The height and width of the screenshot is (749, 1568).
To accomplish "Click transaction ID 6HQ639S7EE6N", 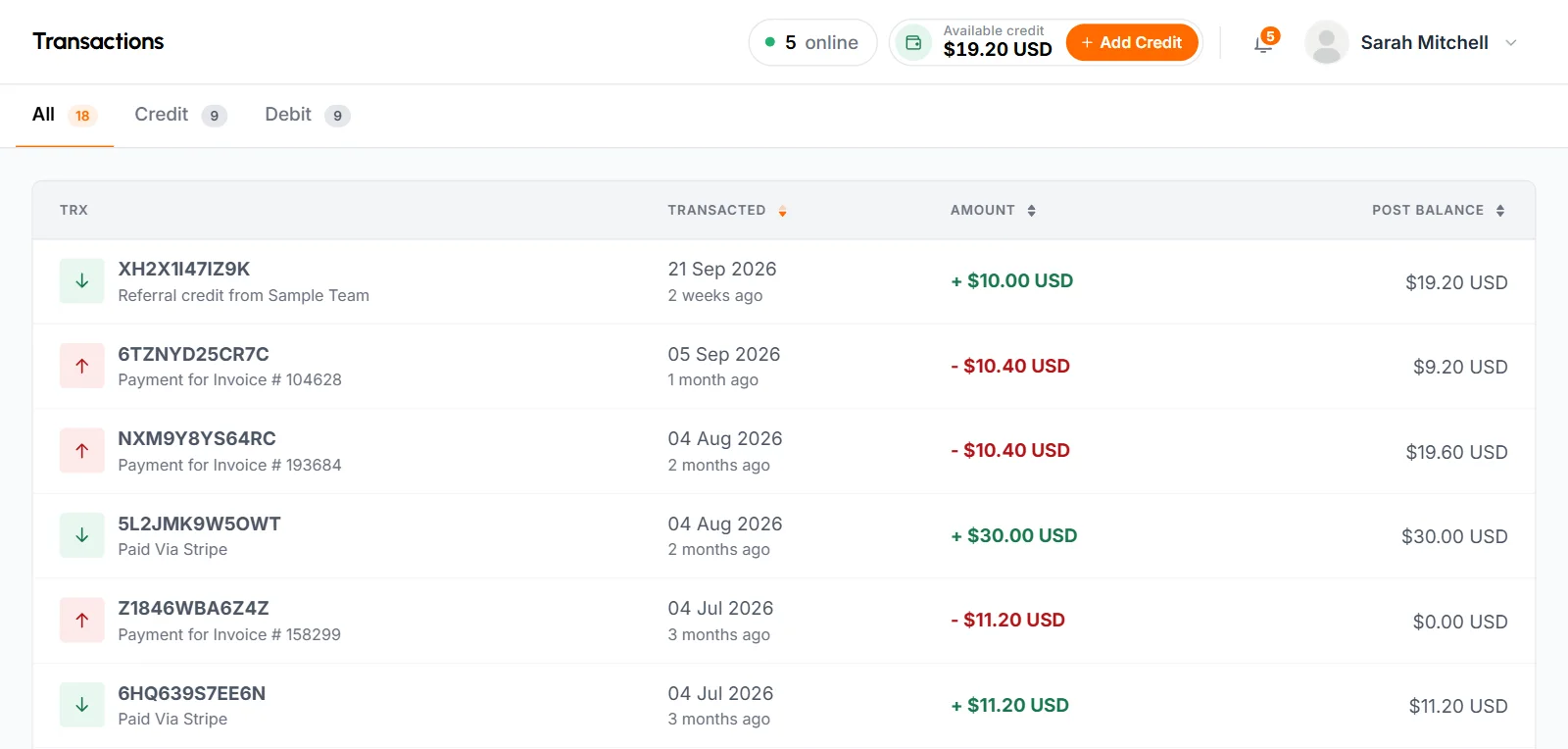I will tap(192, 693).
